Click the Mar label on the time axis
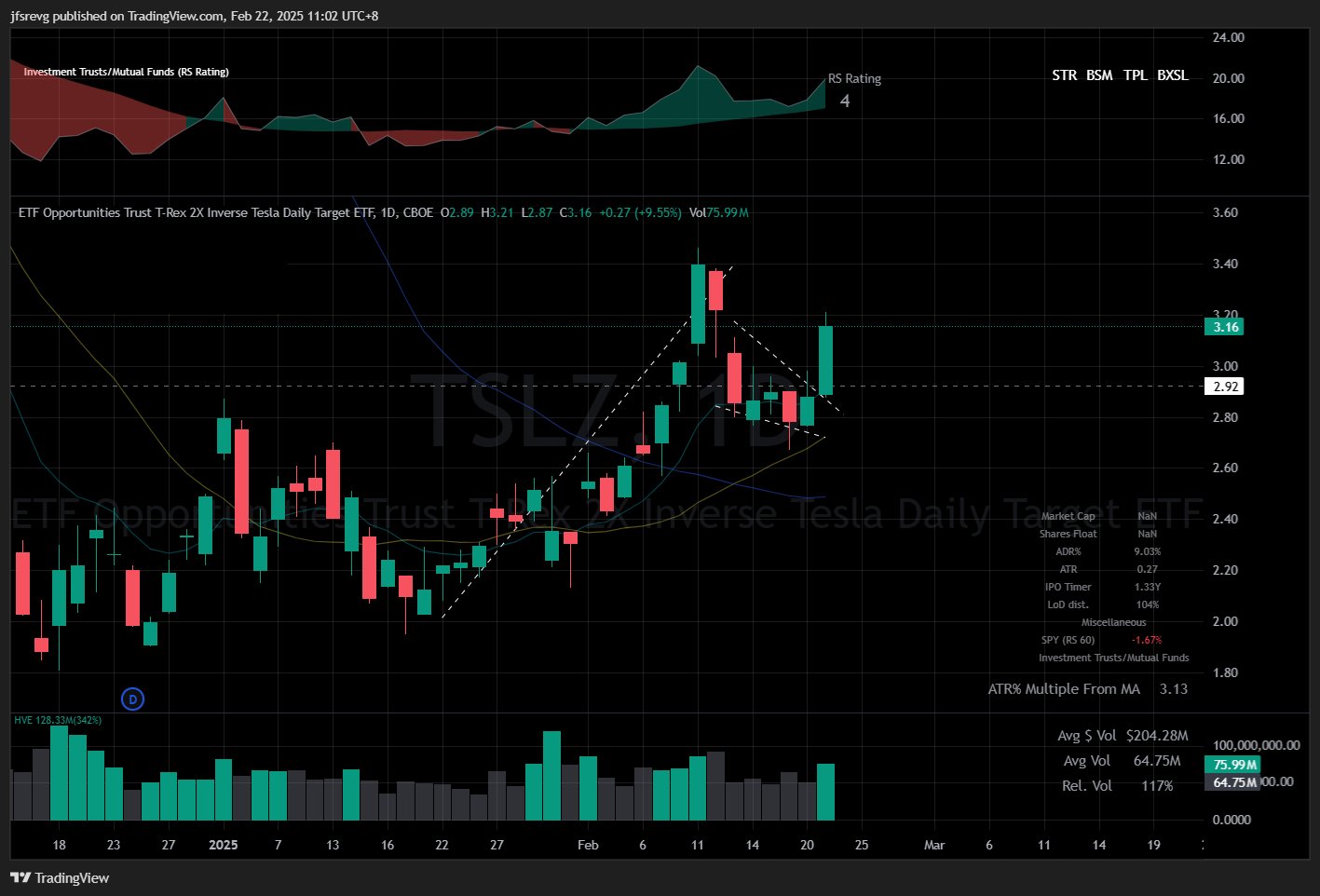 coord(934,845)
